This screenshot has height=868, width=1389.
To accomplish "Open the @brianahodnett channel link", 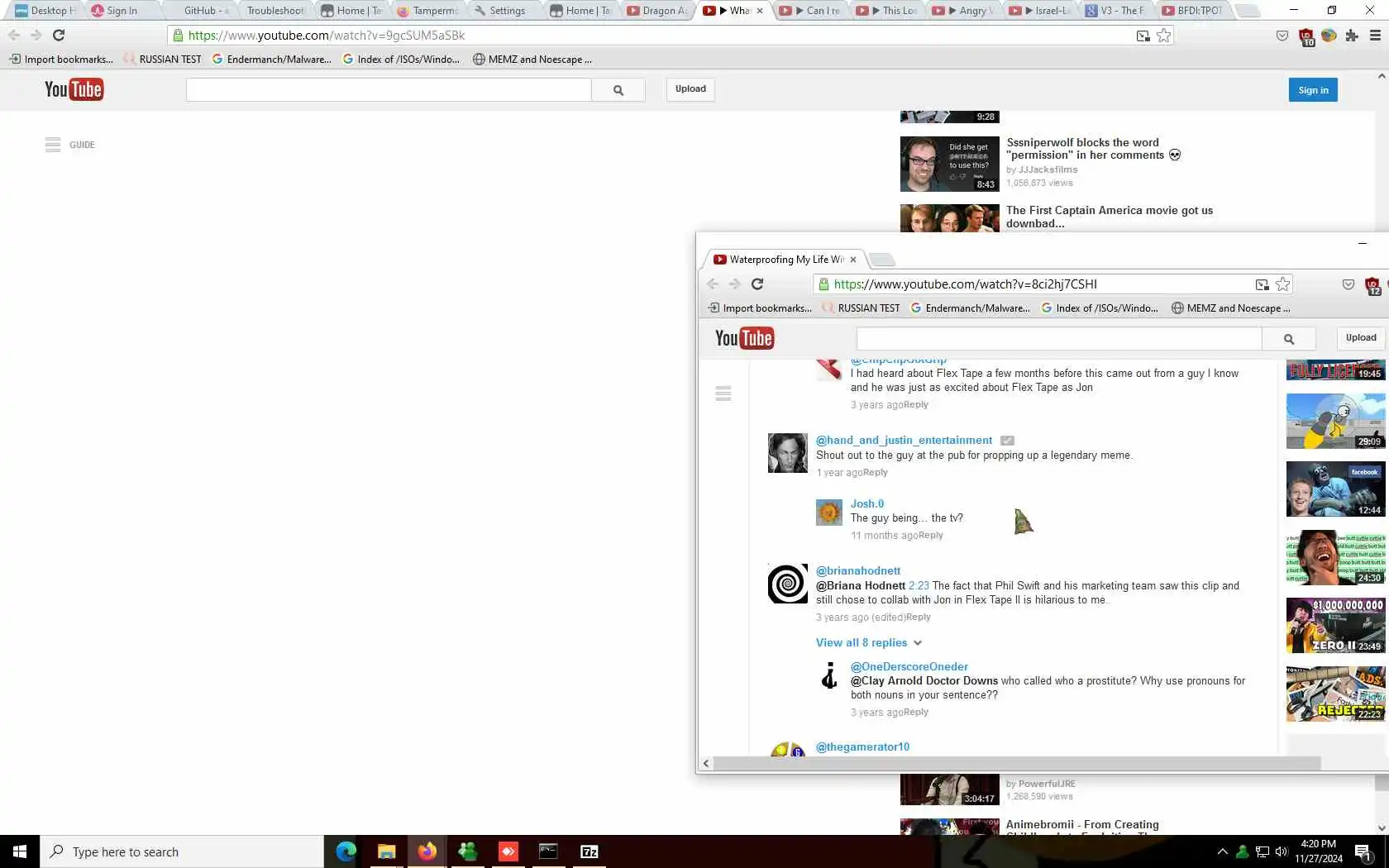I will (x=858, y=571).
